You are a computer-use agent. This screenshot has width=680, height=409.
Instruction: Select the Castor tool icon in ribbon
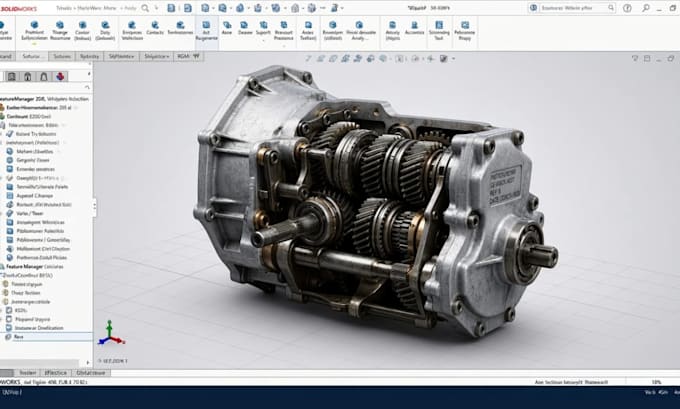pos(82,25)
